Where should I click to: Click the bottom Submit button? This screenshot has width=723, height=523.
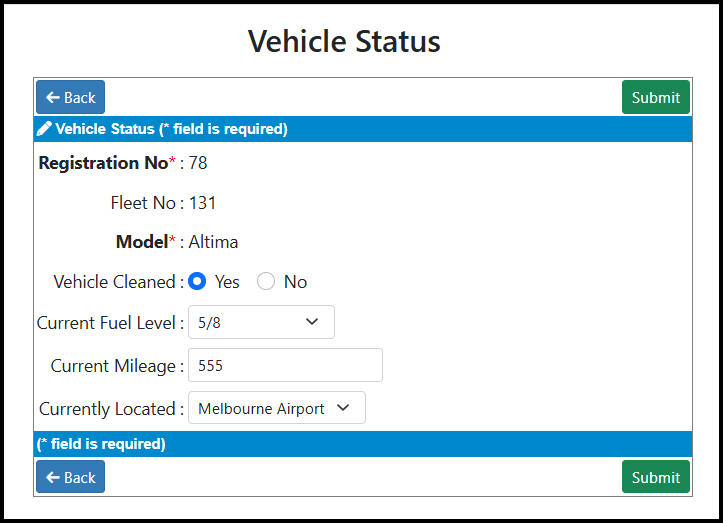click(656, 477)
